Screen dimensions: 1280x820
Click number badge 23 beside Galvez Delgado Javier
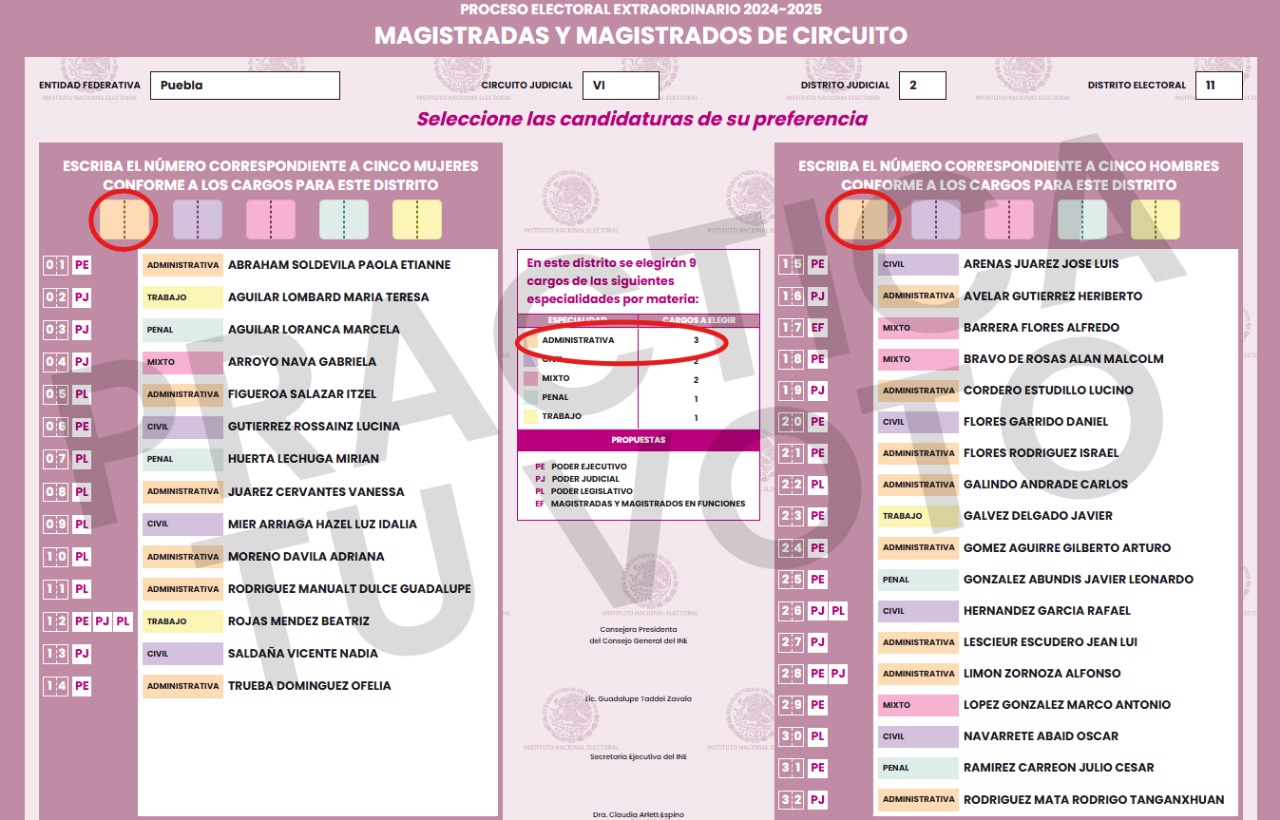click(x=791, y=516)
